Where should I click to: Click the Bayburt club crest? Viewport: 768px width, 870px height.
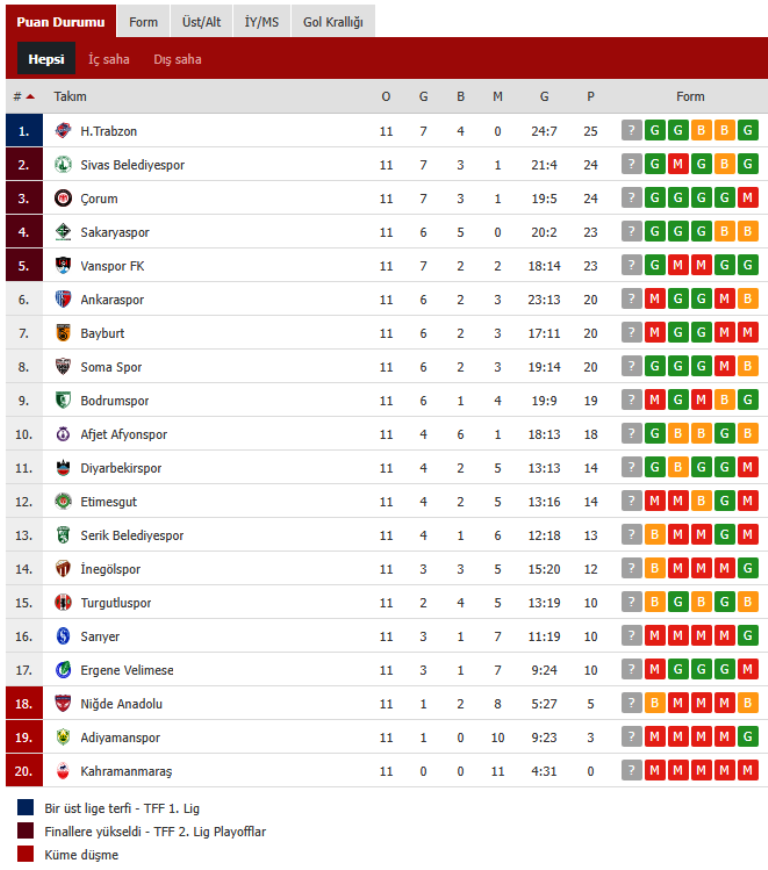(x=63, y=333)
